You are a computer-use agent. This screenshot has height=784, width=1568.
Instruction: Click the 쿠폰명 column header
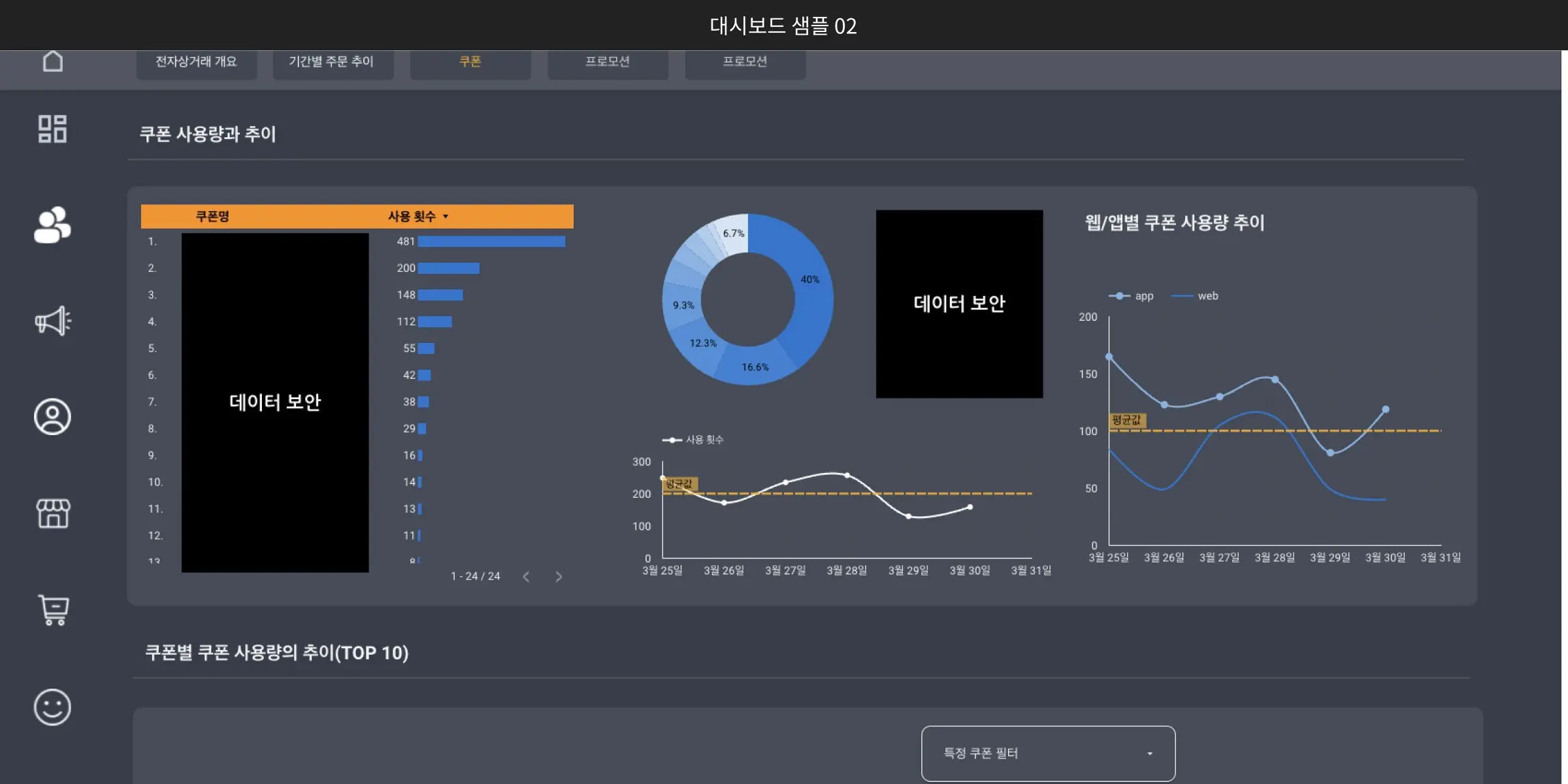[212, 216]
